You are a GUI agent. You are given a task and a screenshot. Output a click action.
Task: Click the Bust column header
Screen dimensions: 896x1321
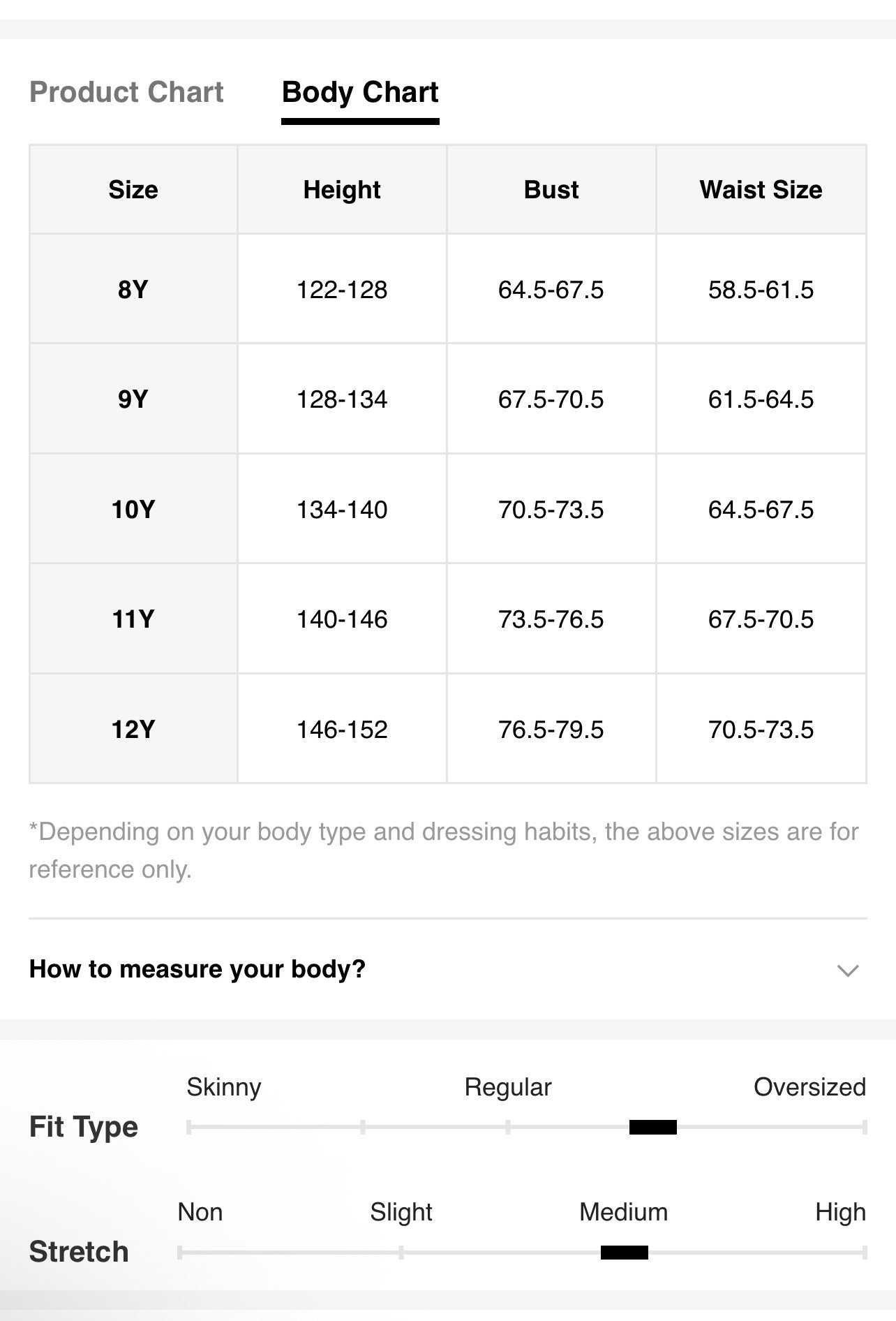[x=551, y=190]
